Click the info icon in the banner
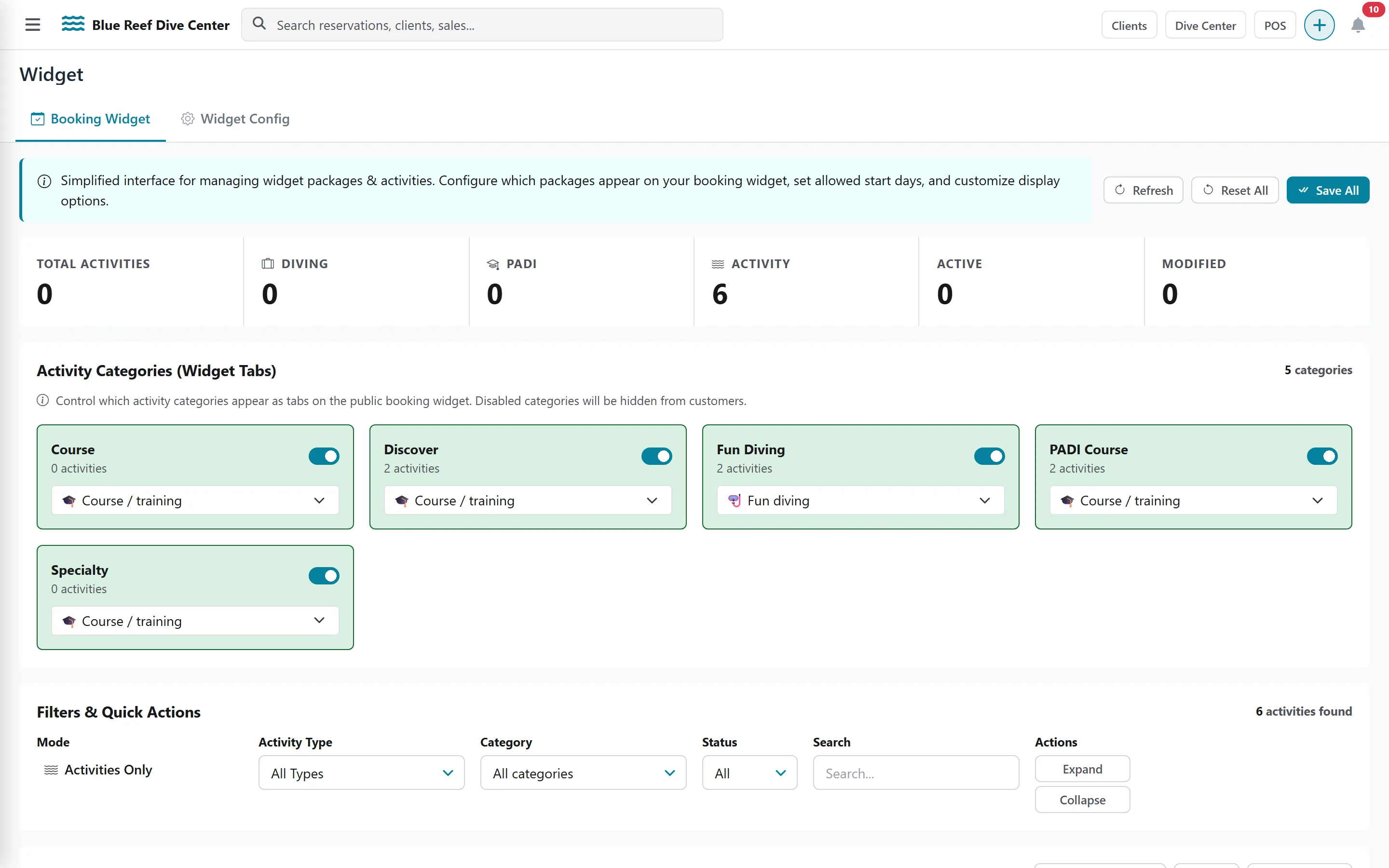The height and width of the screenshot is (868, 1389). 44,181
